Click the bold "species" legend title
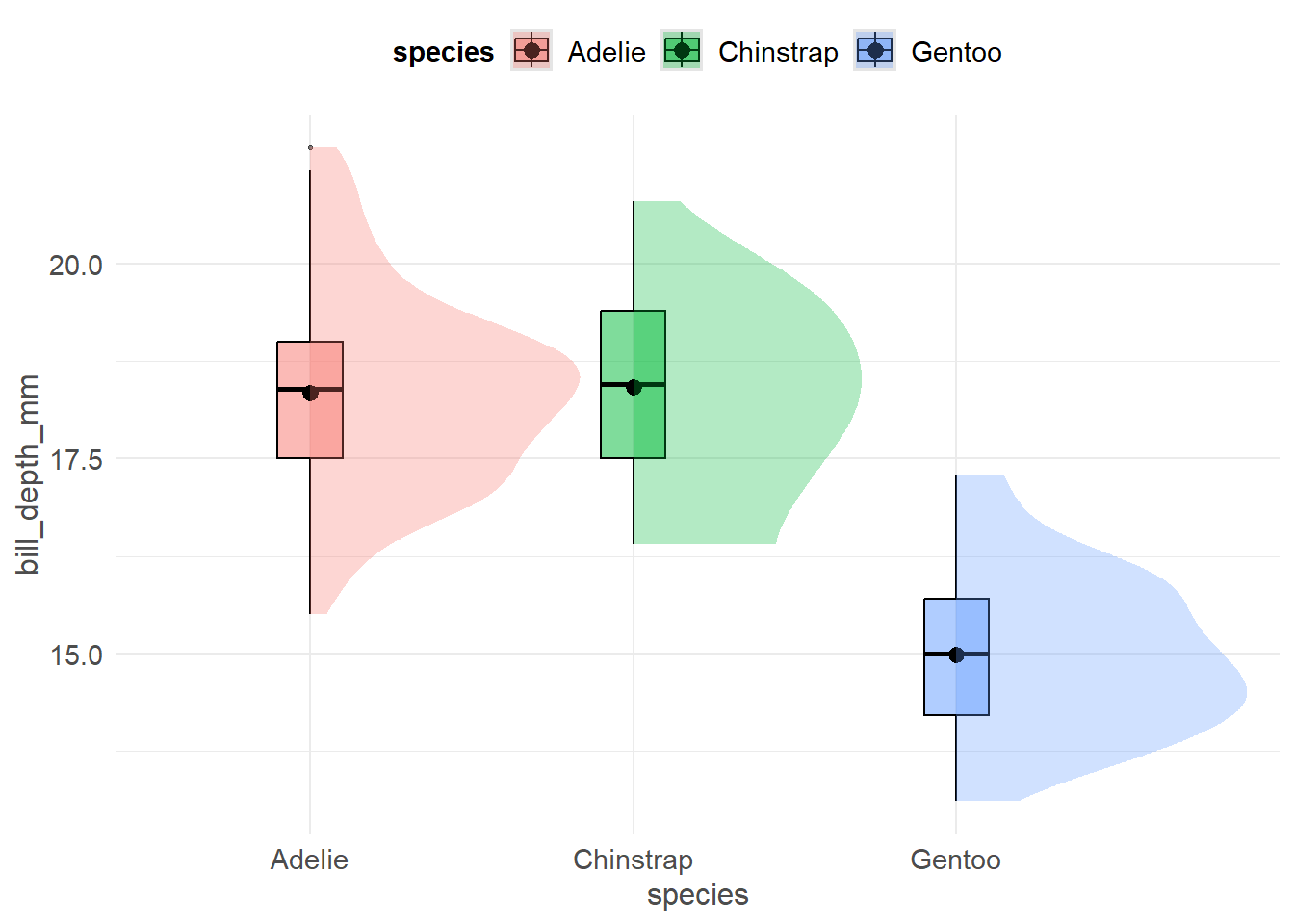1294x924 pixels. [443, 52]
